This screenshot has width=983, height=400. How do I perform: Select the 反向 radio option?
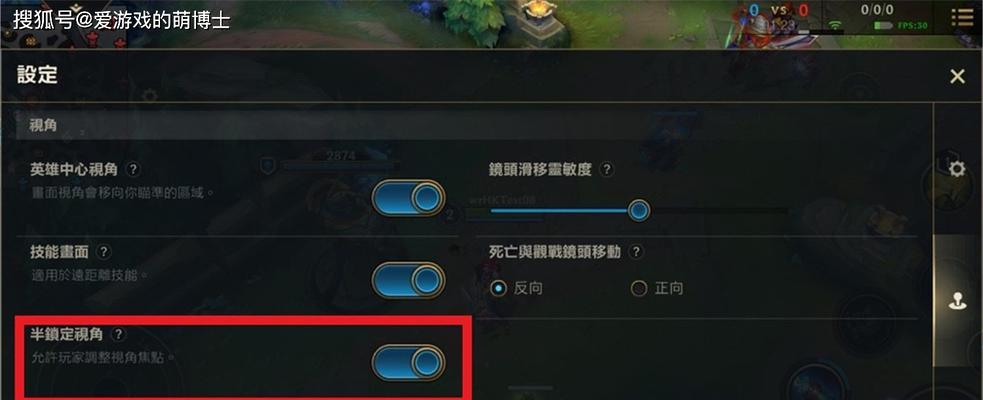pyautogui.click(x=517, y=288)
